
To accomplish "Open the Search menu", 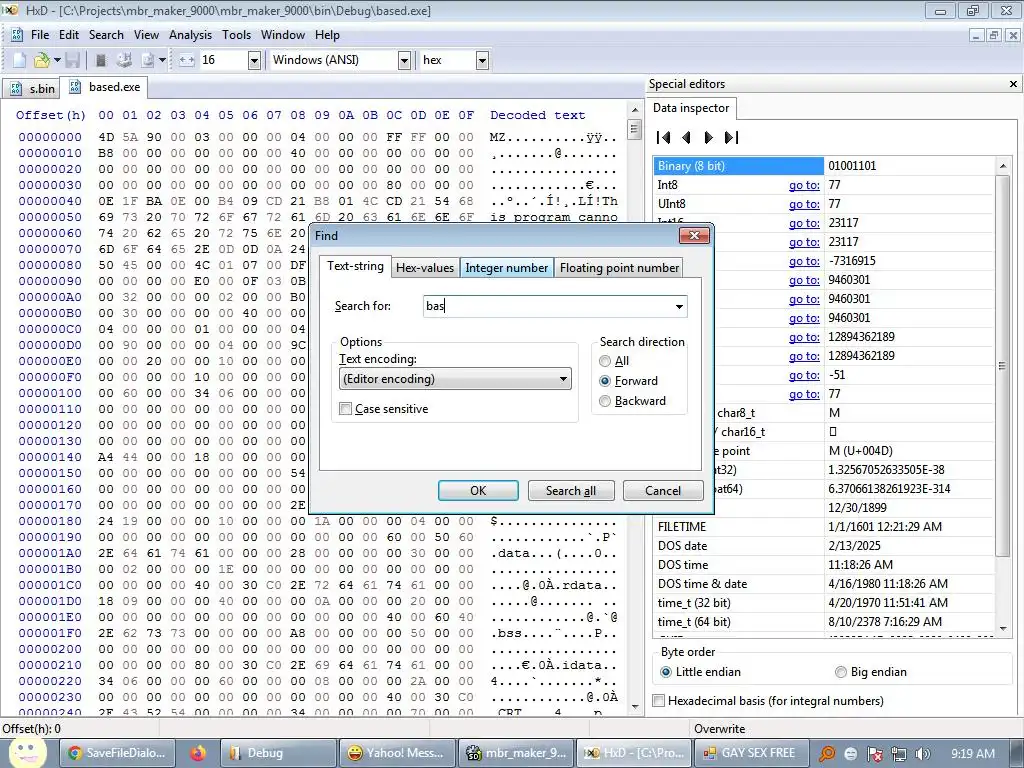I will [x=106, y=35].
